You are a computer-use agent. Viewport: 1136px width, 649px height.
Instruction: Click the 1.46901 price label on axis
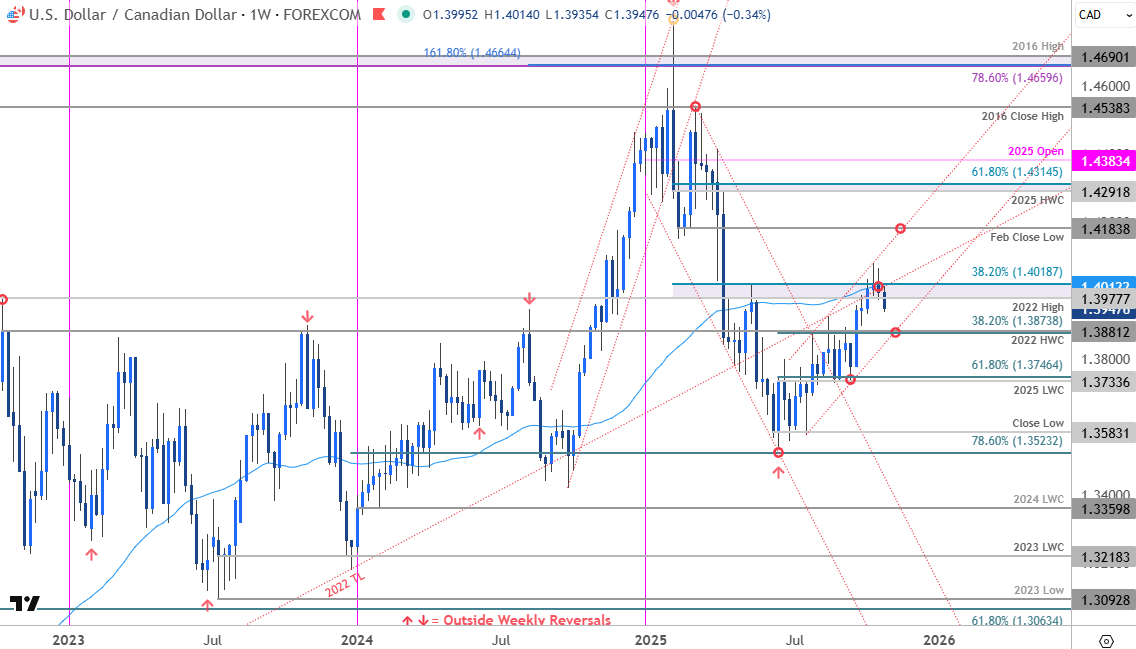coord(1103,57)
